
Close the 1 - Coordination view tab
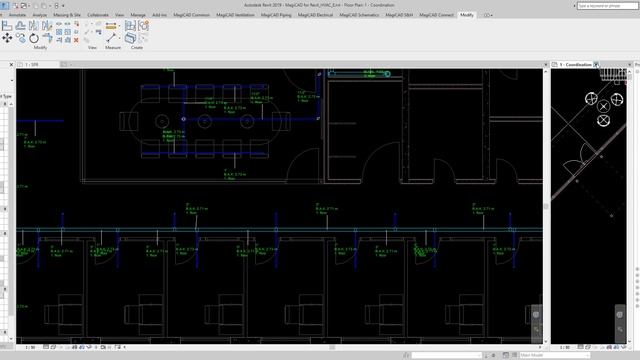[596, 64]
